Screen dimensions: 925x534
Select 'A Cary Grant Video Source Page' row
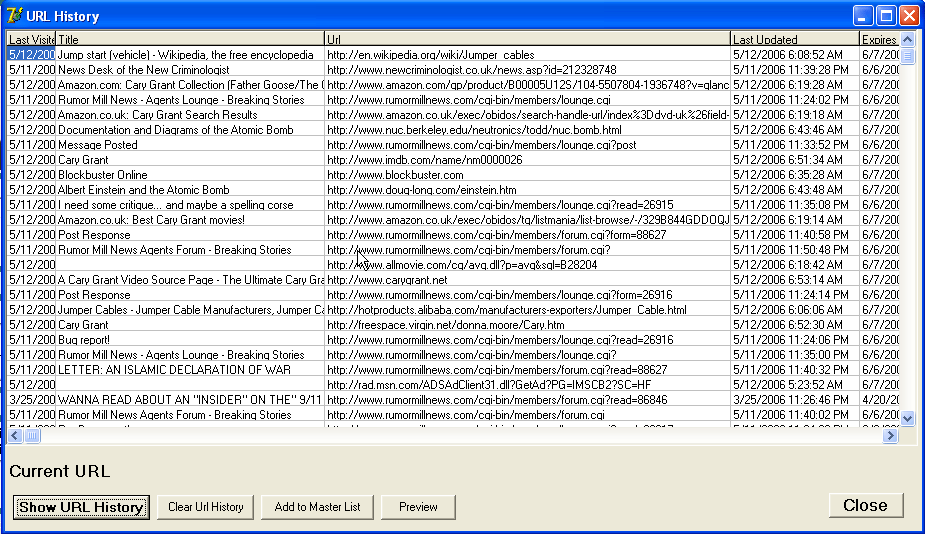[191, 280]
